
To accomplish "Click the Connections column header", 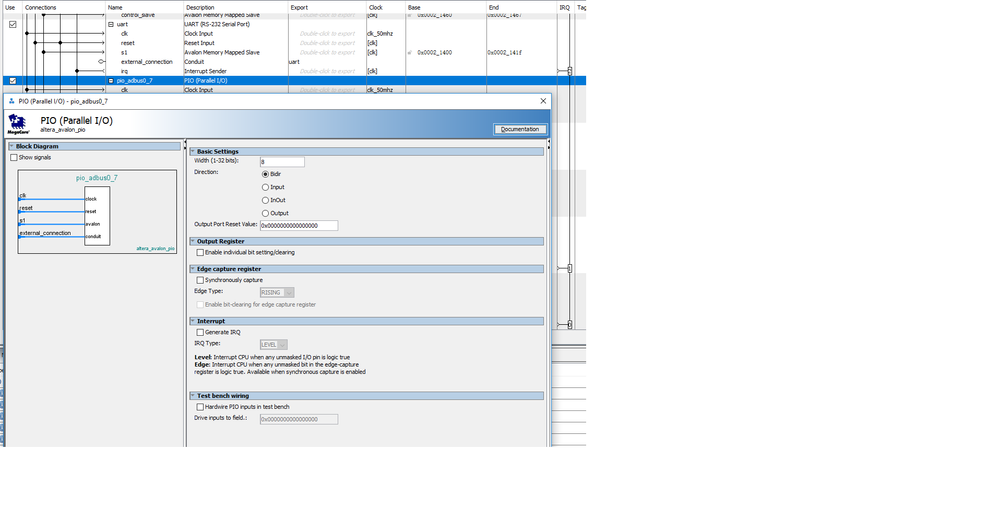I will [x=41, y=8].
